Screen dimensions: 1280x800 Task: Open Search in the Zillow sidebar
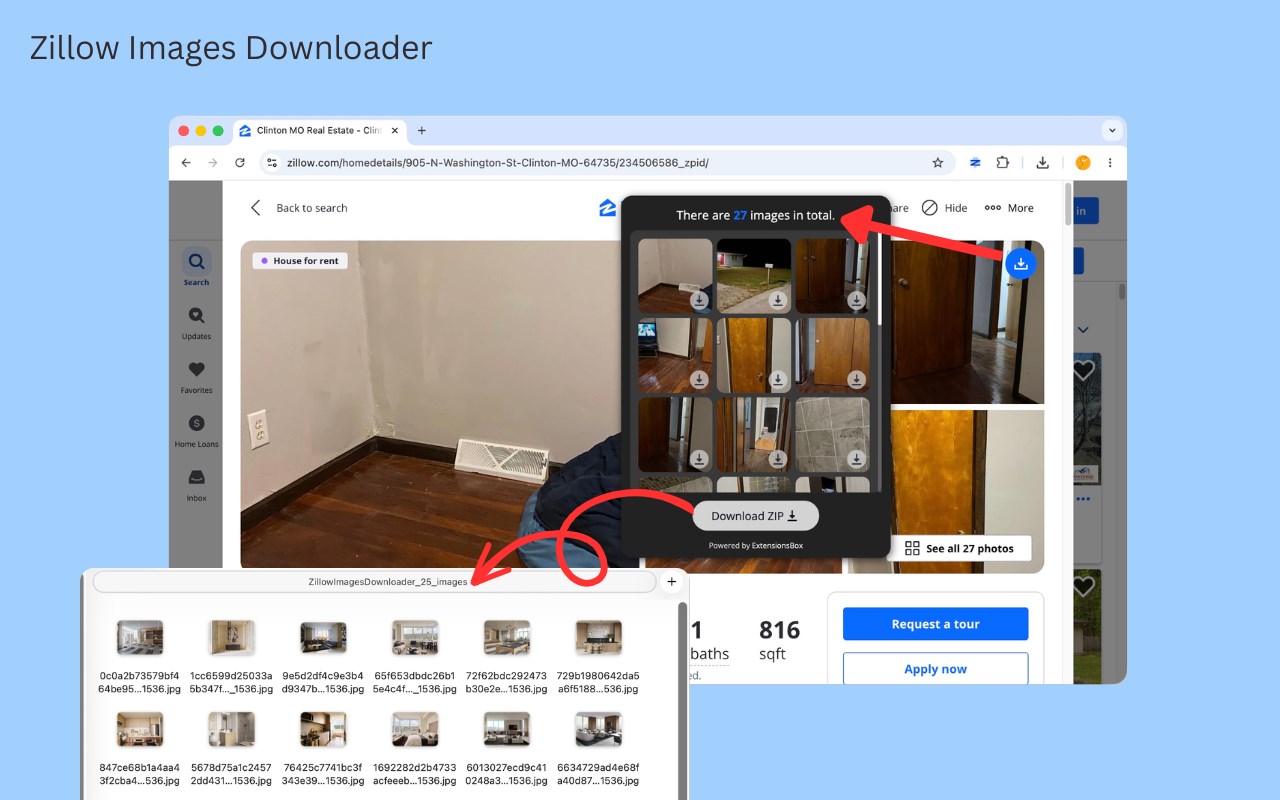pos(196,267)
